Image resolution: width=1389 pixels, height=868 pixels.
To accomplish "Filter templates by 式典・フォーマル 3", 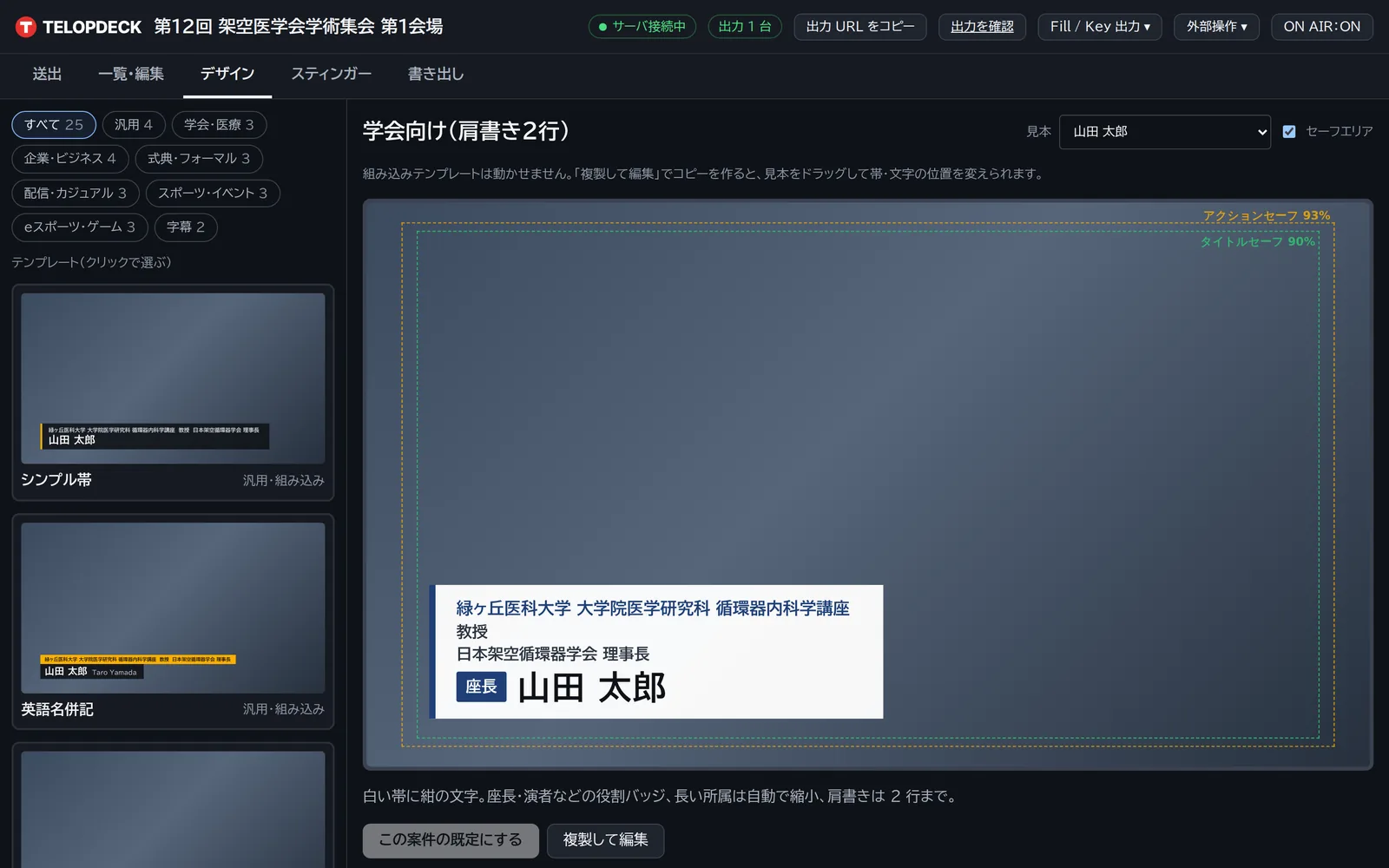I will pos(199,159).
